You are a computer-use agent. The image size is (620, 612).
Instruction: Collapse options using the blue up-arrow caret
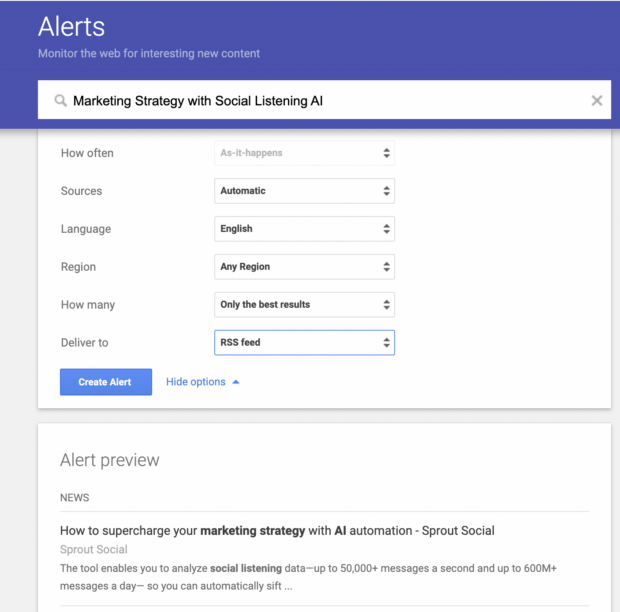[236, 382]
